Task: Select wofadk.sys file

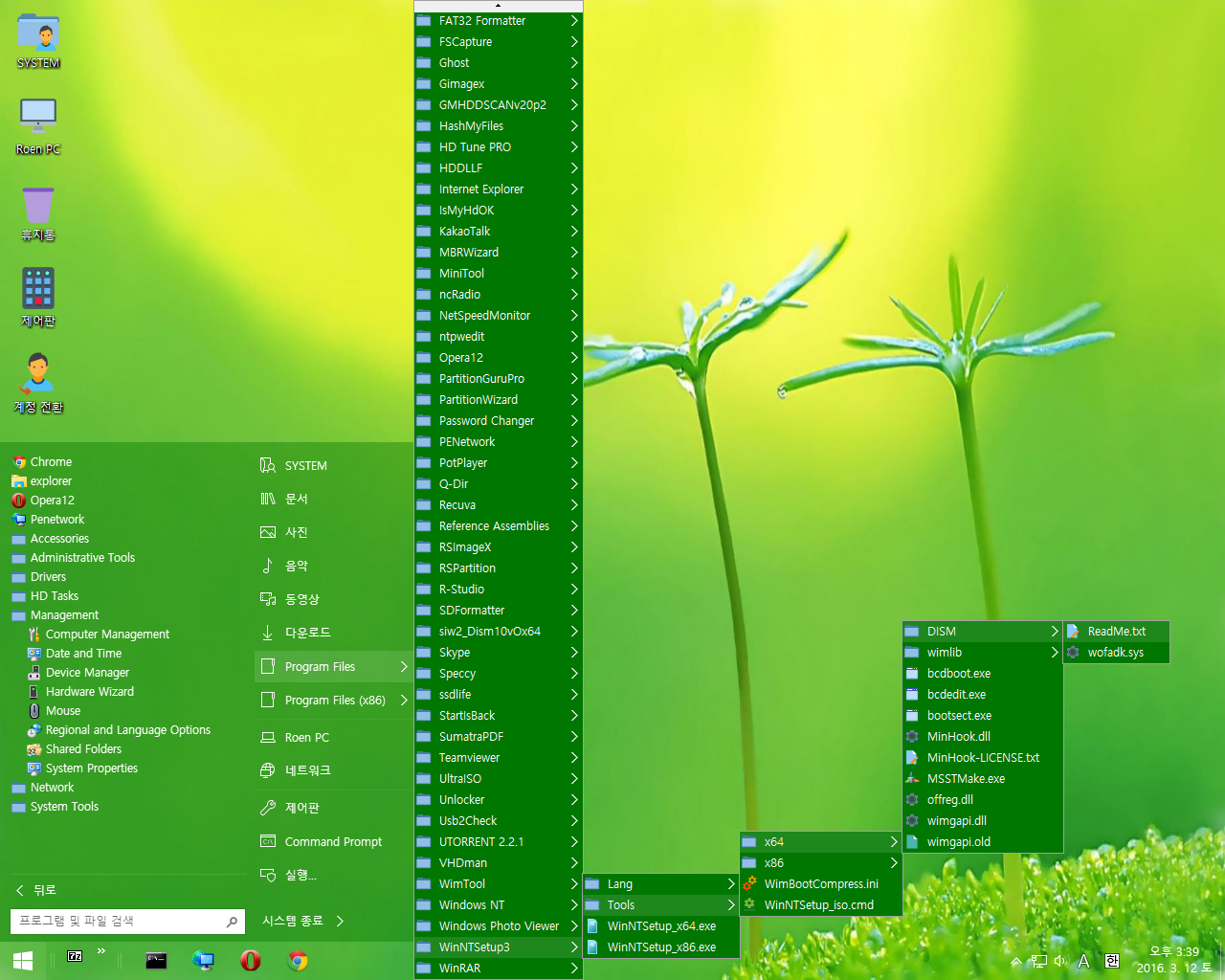Action: [x=1116, y=653]
